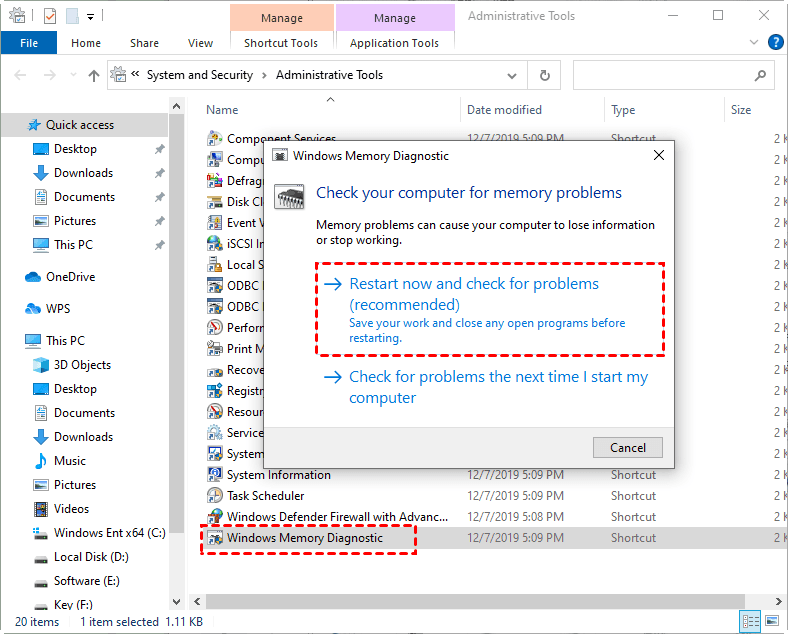Open the Help button
Image resolution: width=788 pixels, height=634 pixels.
click(x=775, y=42)
